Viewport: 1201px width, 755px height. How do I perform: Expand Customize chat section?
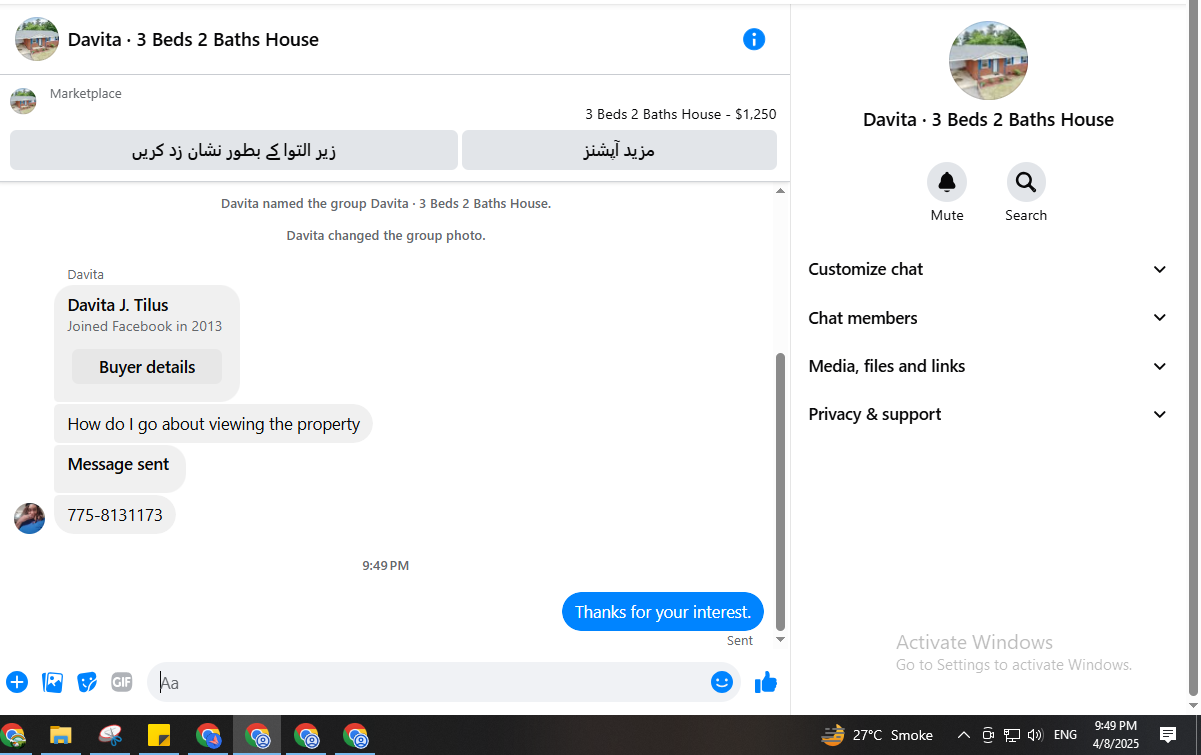[988, 269]
